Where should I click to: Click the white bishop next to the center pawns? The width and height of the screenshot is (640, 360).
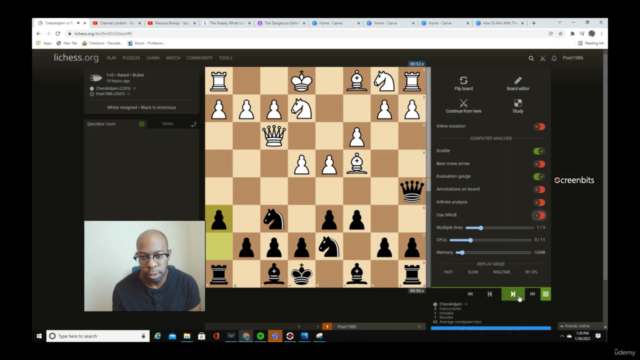[x=356, y=164]
